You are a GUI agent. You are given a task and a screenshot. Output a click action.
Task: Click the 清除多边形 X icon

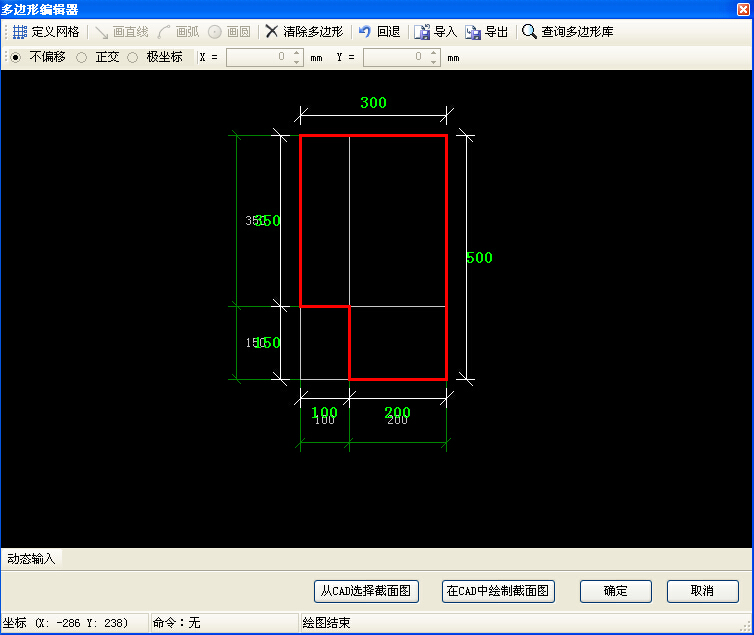272,31
